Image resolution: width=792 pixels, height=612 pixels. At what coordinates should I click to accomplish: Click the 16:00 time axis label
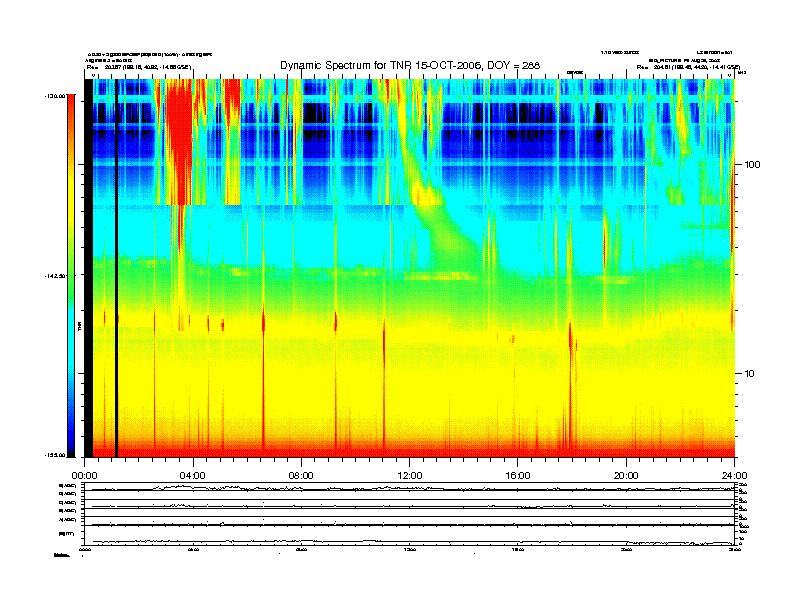tap(518, 476)
